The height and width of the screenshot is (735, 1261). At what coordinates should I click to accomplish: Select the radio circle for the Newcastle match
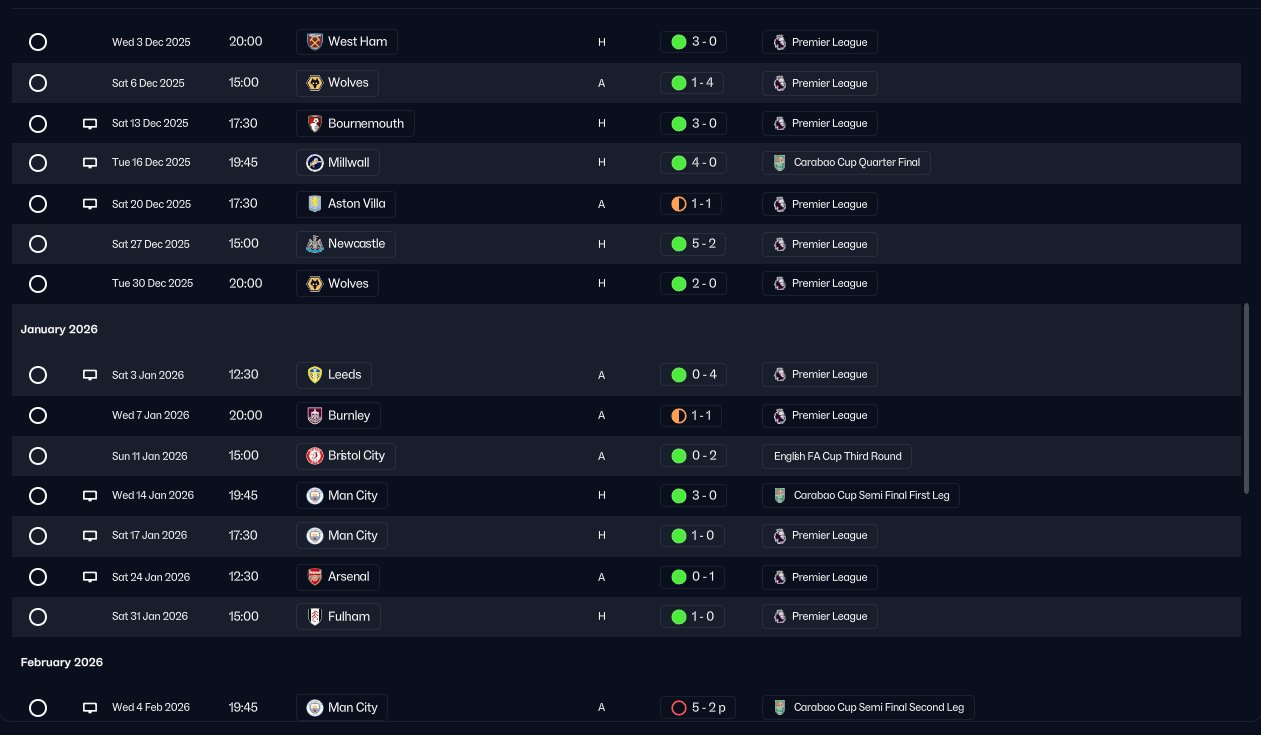point(38,244)
